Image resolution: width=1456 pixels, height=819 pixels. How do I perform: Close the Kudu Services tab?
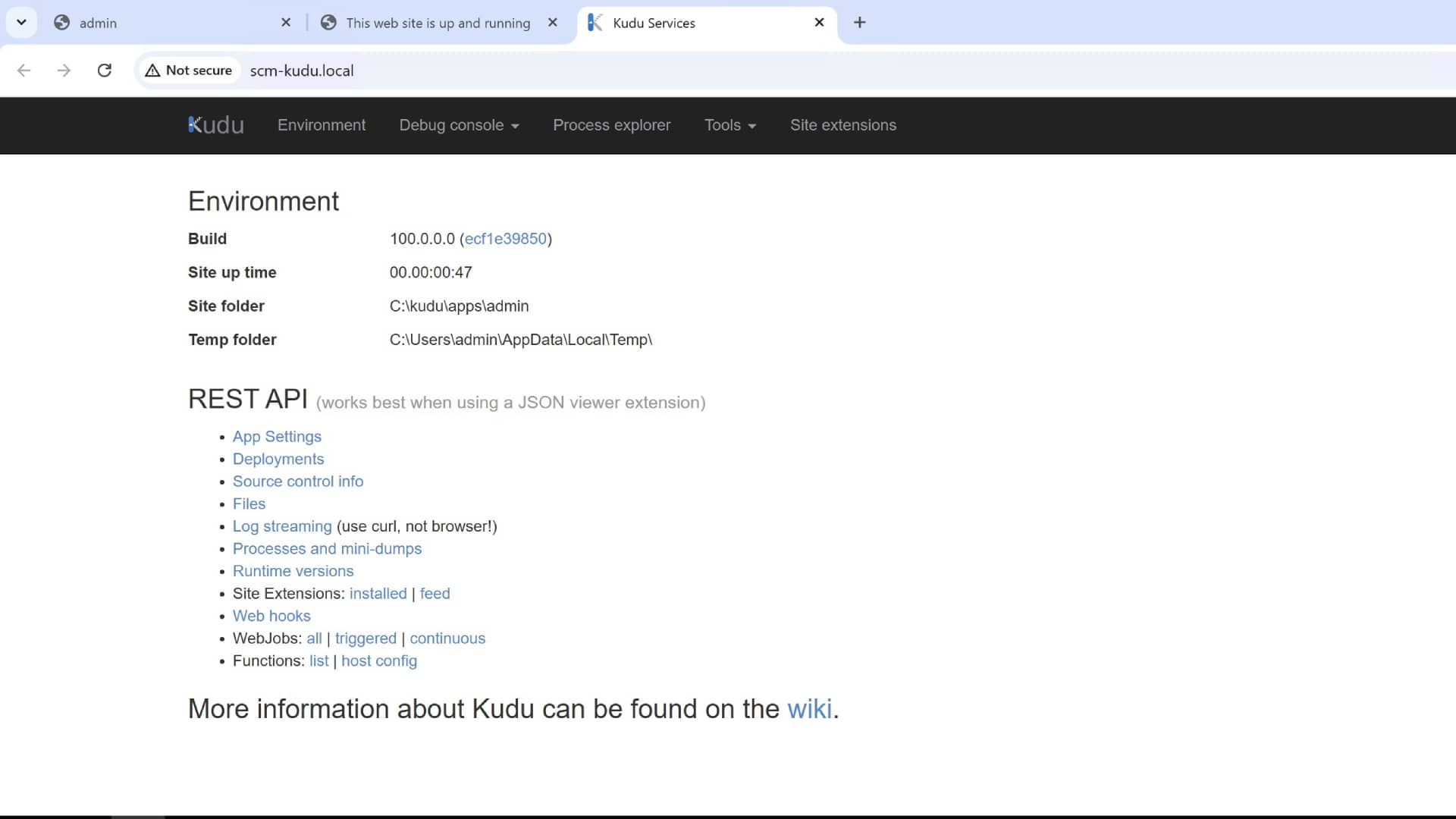pos(819,23)
